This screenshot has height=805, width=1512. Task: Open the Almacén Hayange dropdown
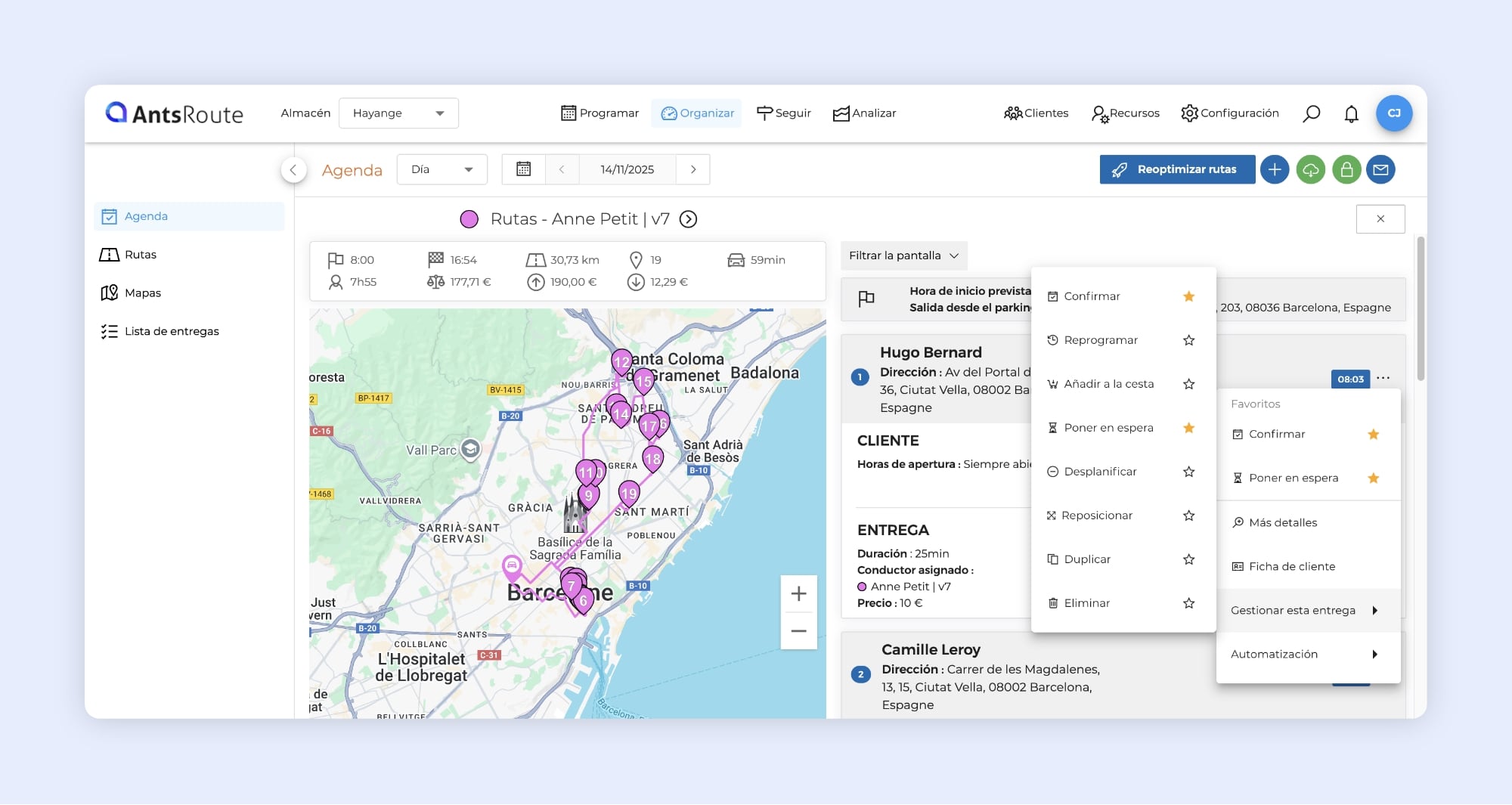click(x=398, y=113)
